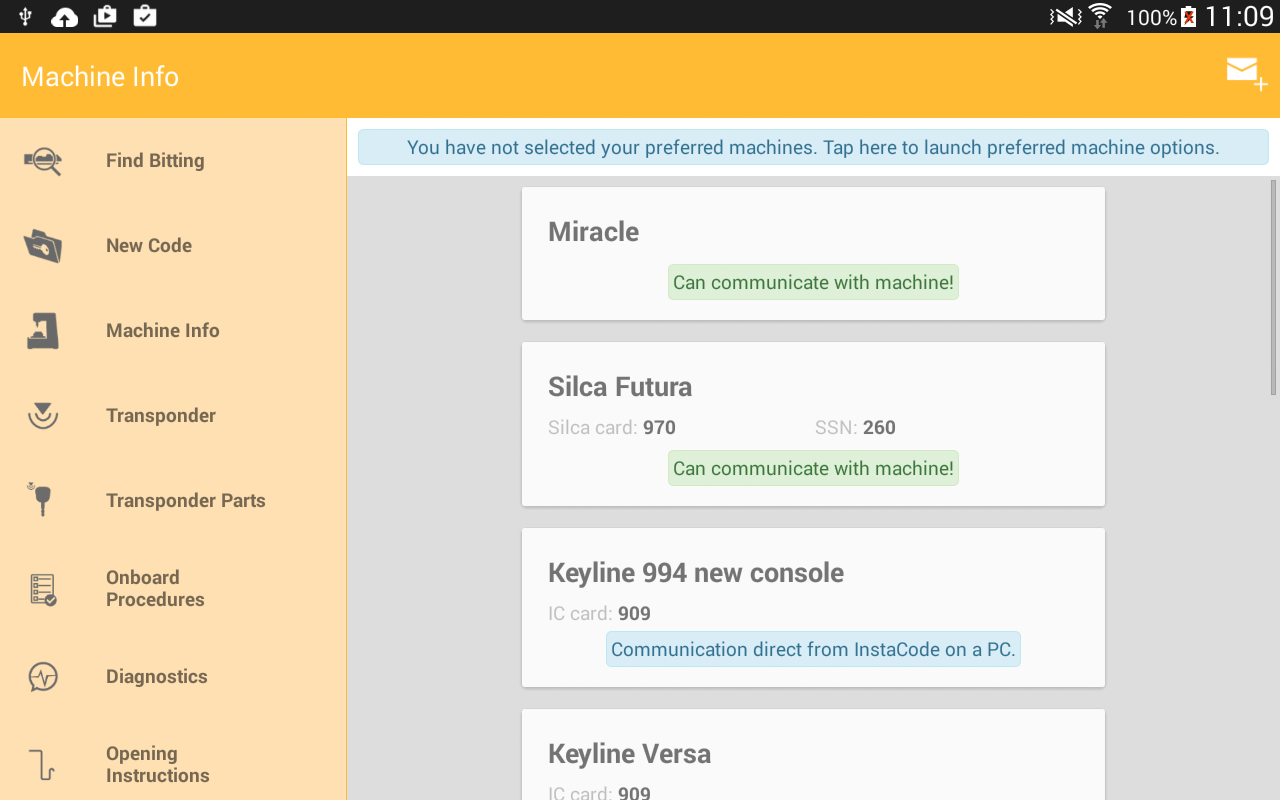Select Diagnostics in the sidebar menu

click(x=156, y=676)
